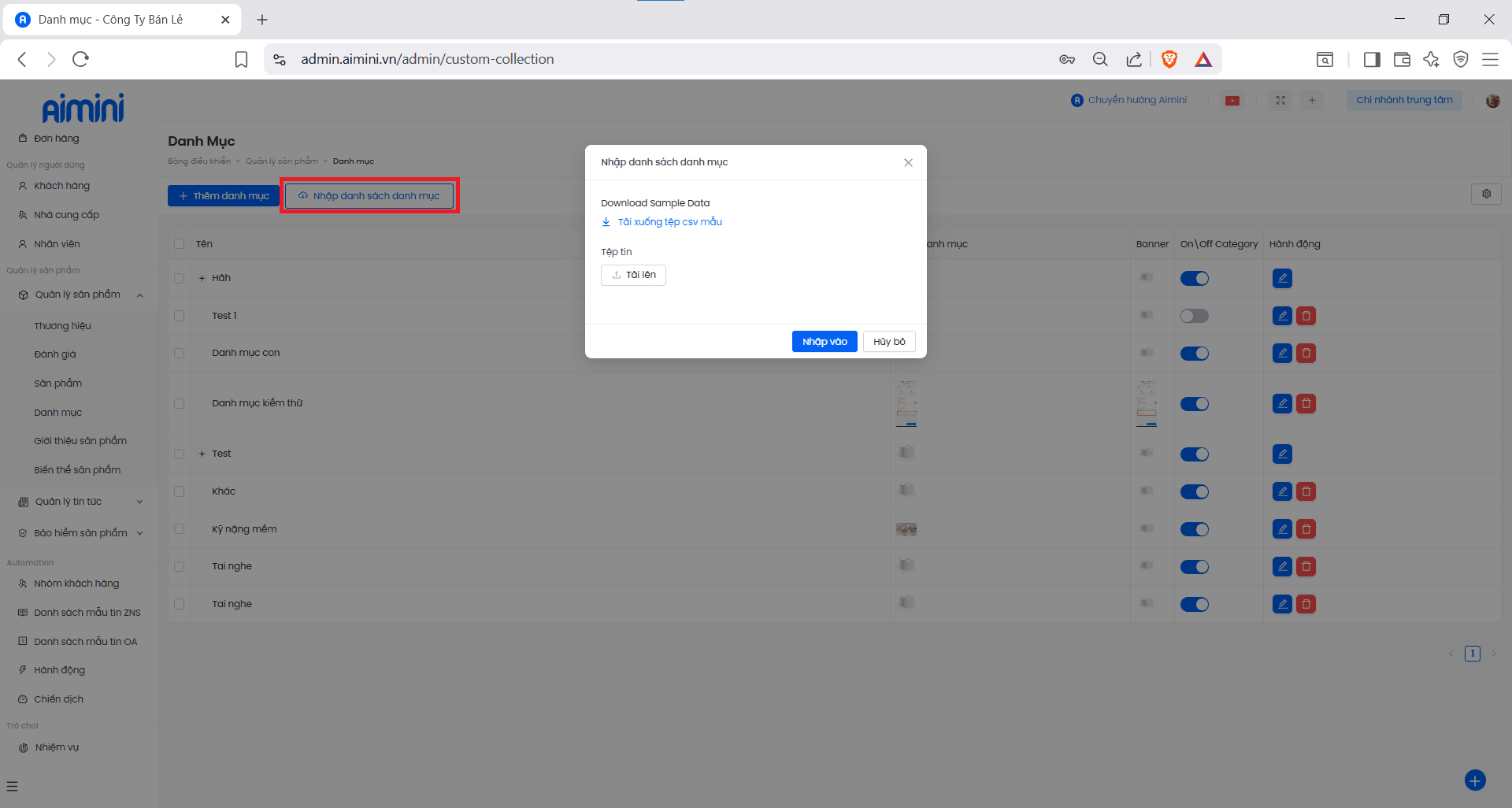The height and width of the screenshot is (808, 1512).
Task: Delete the Khác category with trash icon
Action: coord(1306,491)
